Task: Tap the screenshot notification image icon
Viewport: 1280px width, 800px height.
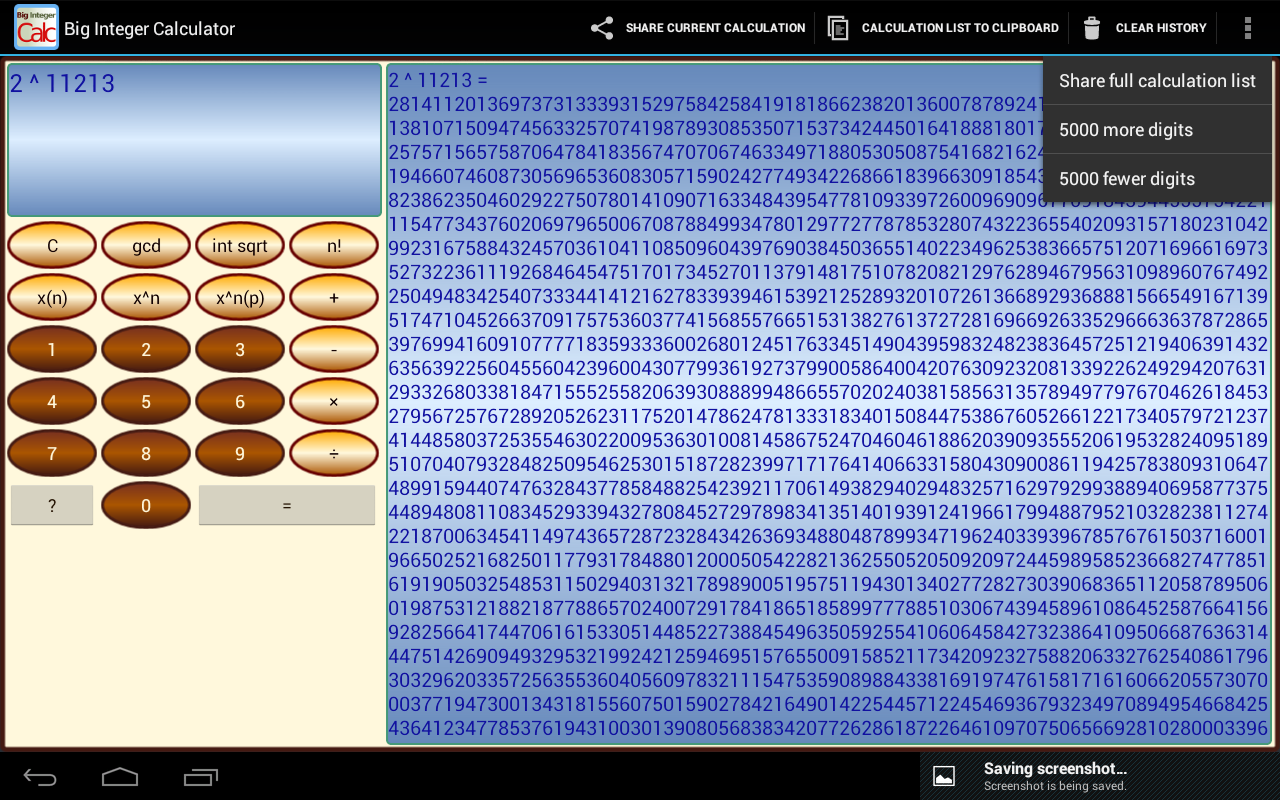Action: click(x=941, y=775)
